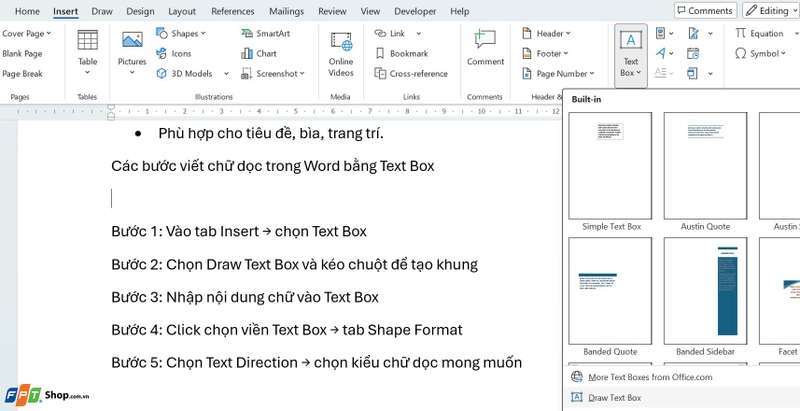Click the Drop Cap icon
This screenshot has width=800, height=411.
pos(661,73)
